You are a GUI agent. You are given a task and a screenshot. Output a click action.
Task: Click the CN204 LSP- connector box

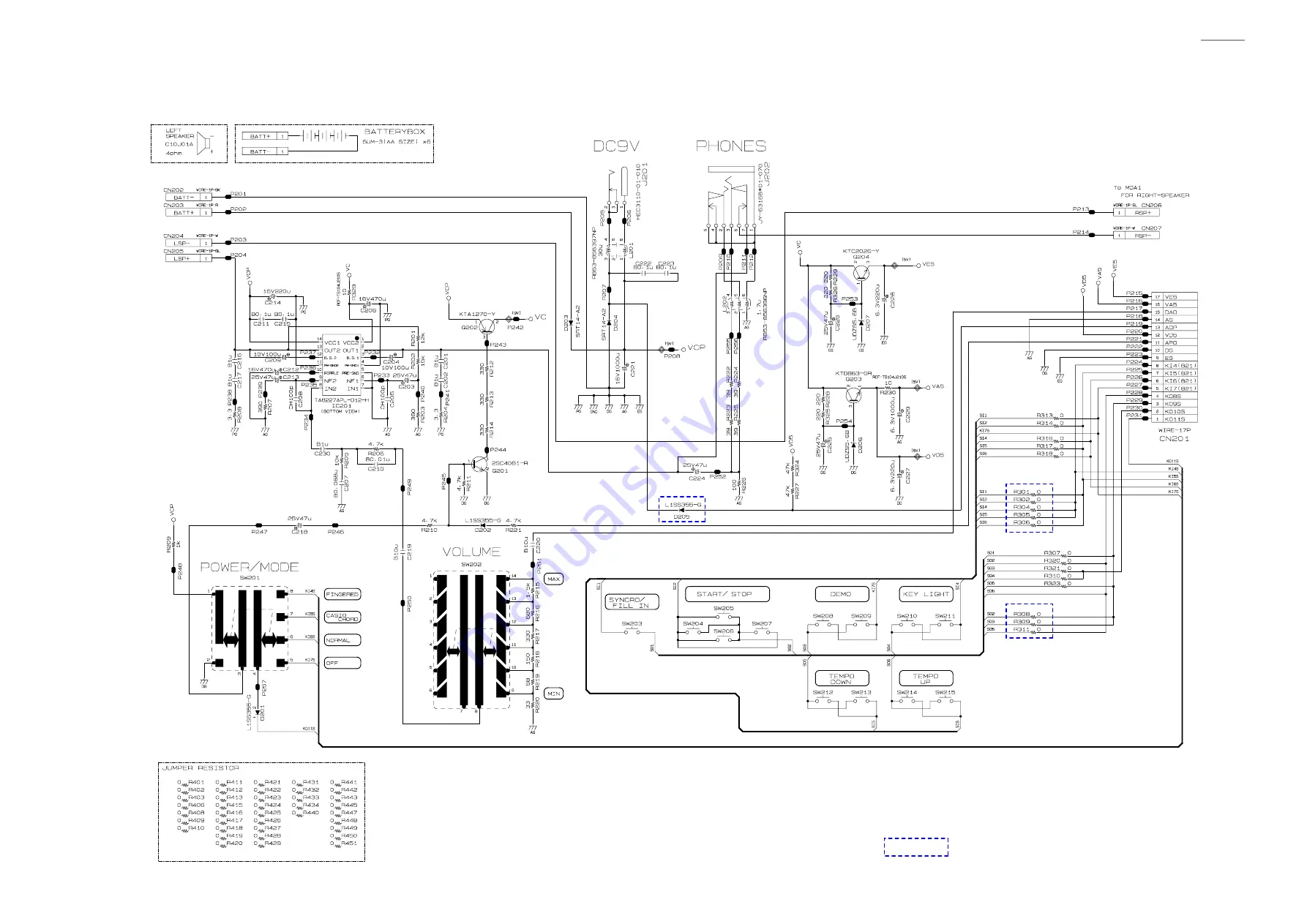pos(188,243)
